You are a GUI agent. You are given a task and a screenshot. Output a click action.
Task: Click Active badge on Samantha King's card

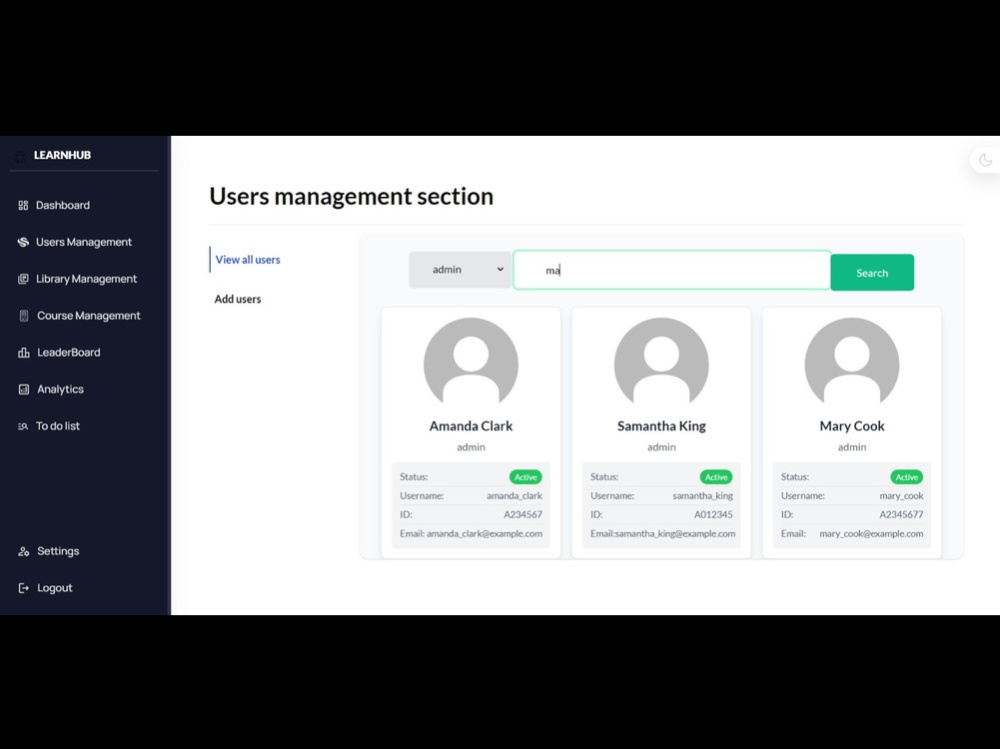tap(716, 477)
